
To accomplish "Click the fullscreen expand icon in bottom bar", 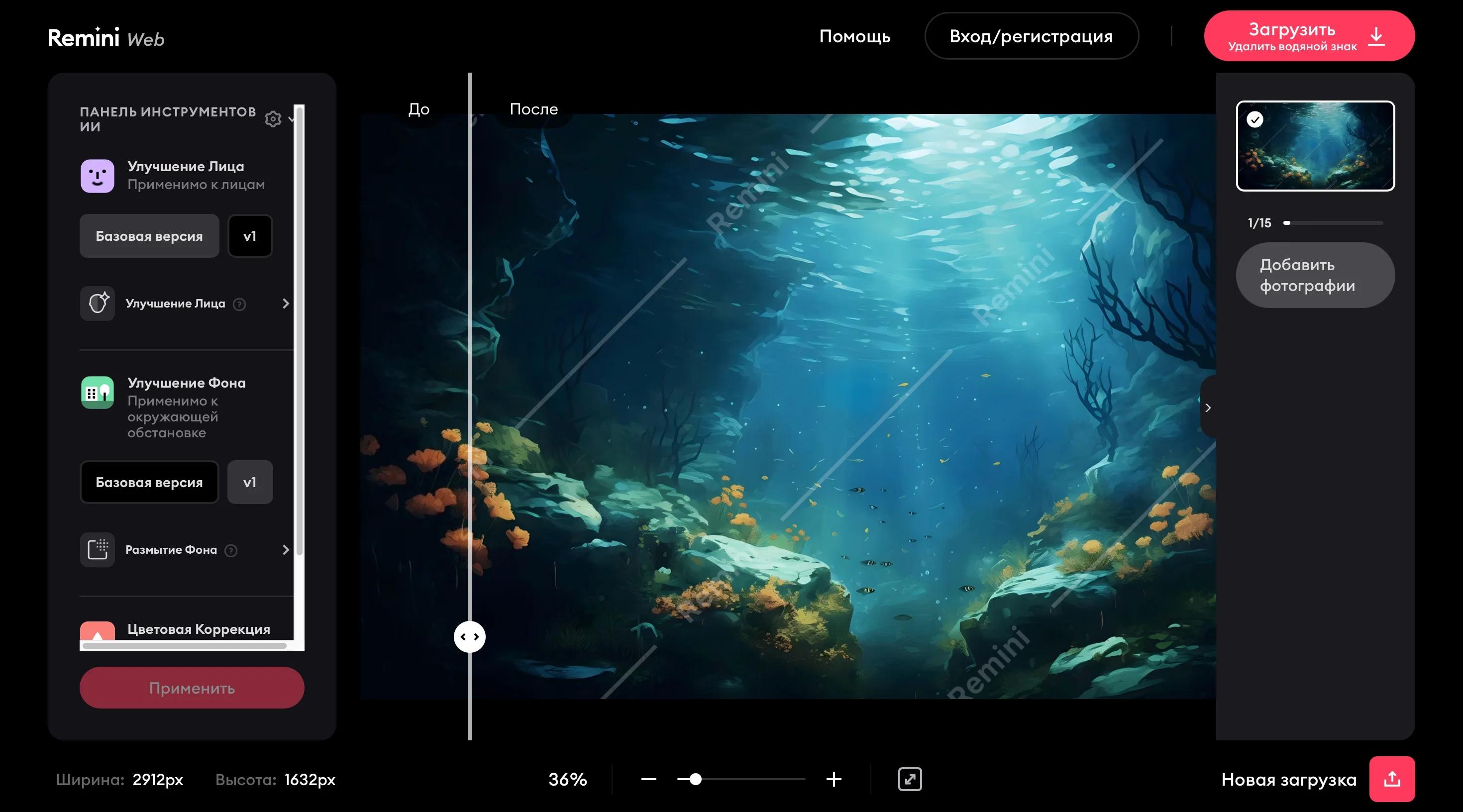I will tap(910, 779).
